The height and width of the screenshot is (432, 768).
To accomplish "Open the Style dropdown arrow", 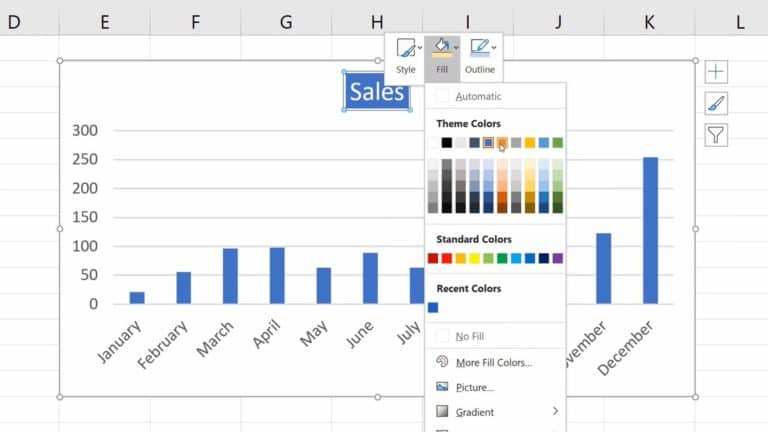I will (420, 48).
